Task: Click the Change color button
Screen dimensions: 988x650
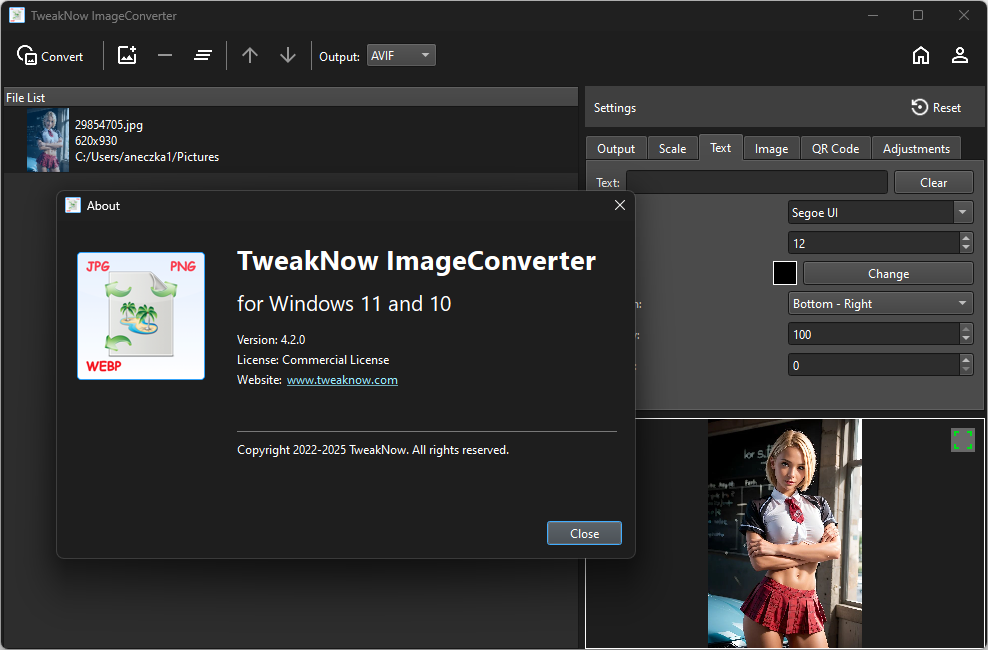Action: coord(888,273)
